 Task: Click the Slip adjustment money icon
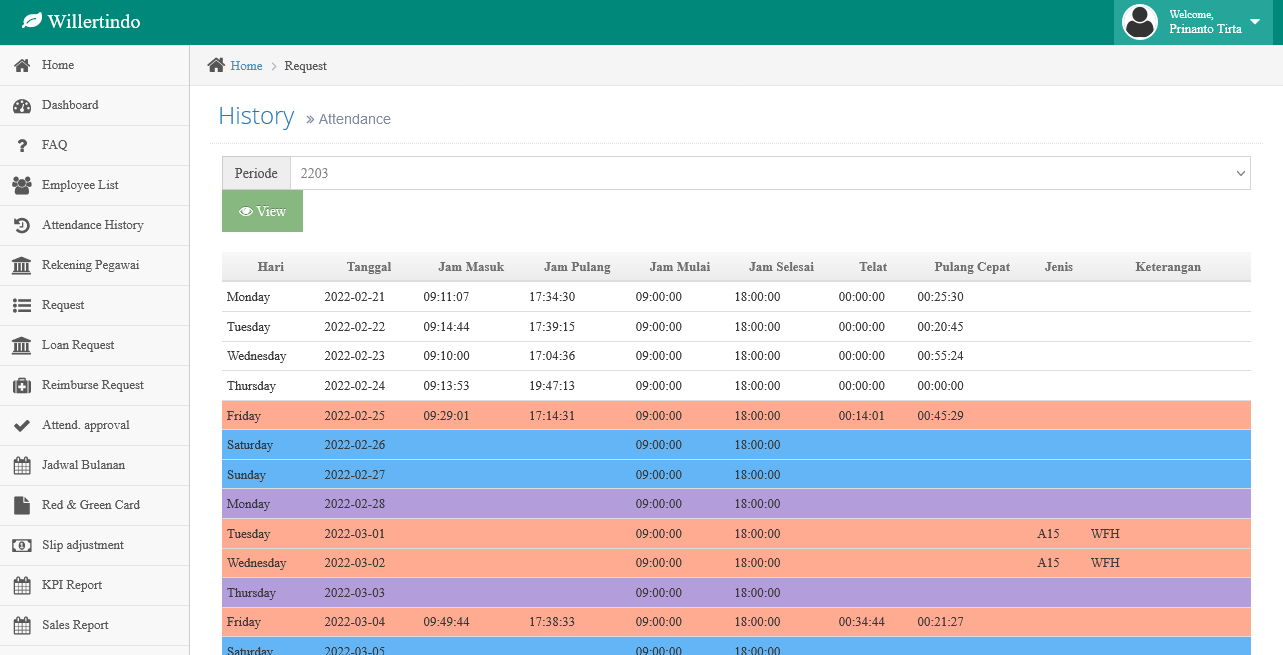[x=21, y=545]
